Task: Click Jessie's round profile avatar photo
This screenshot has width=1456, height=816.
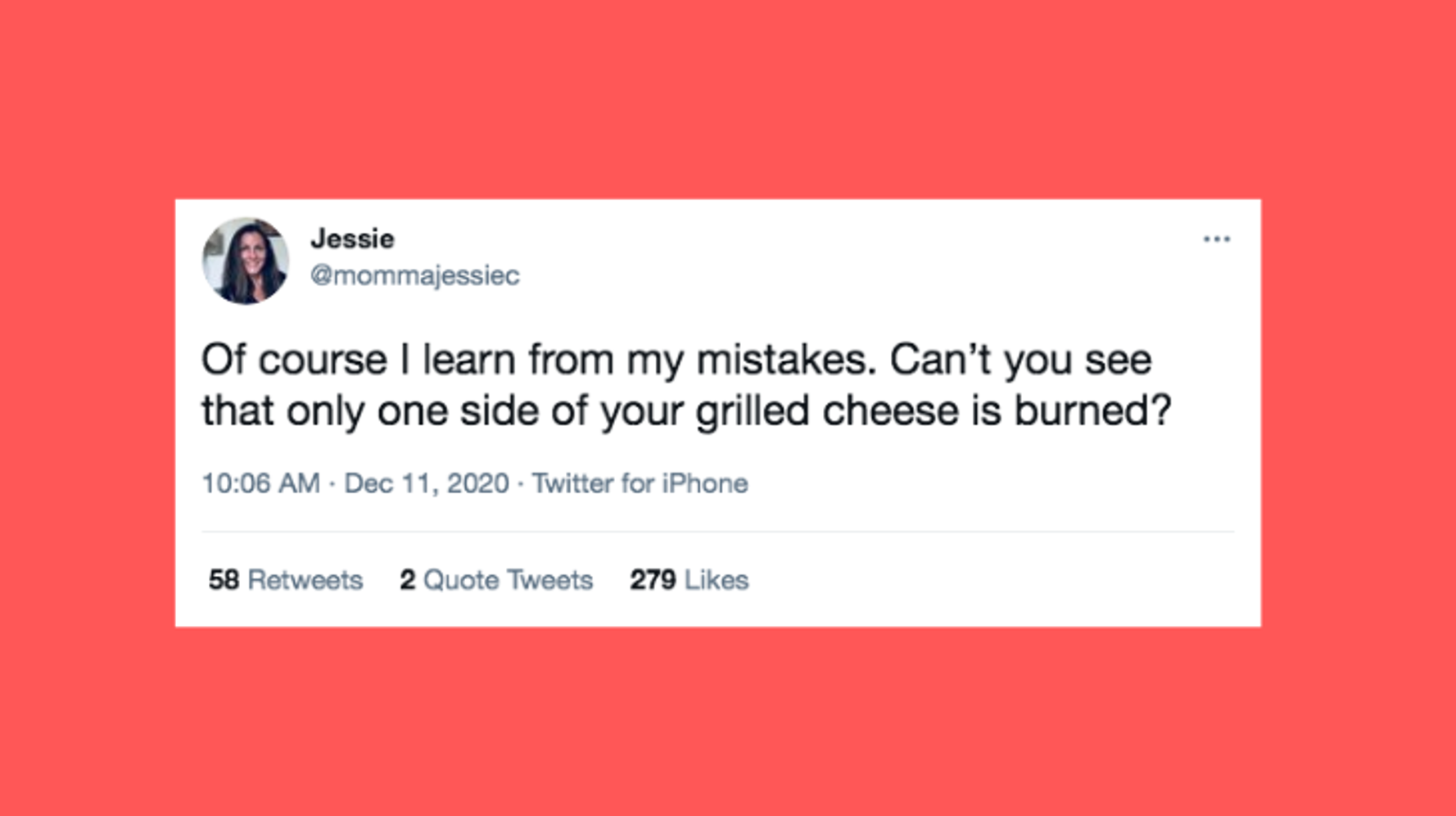Action: 246,261
